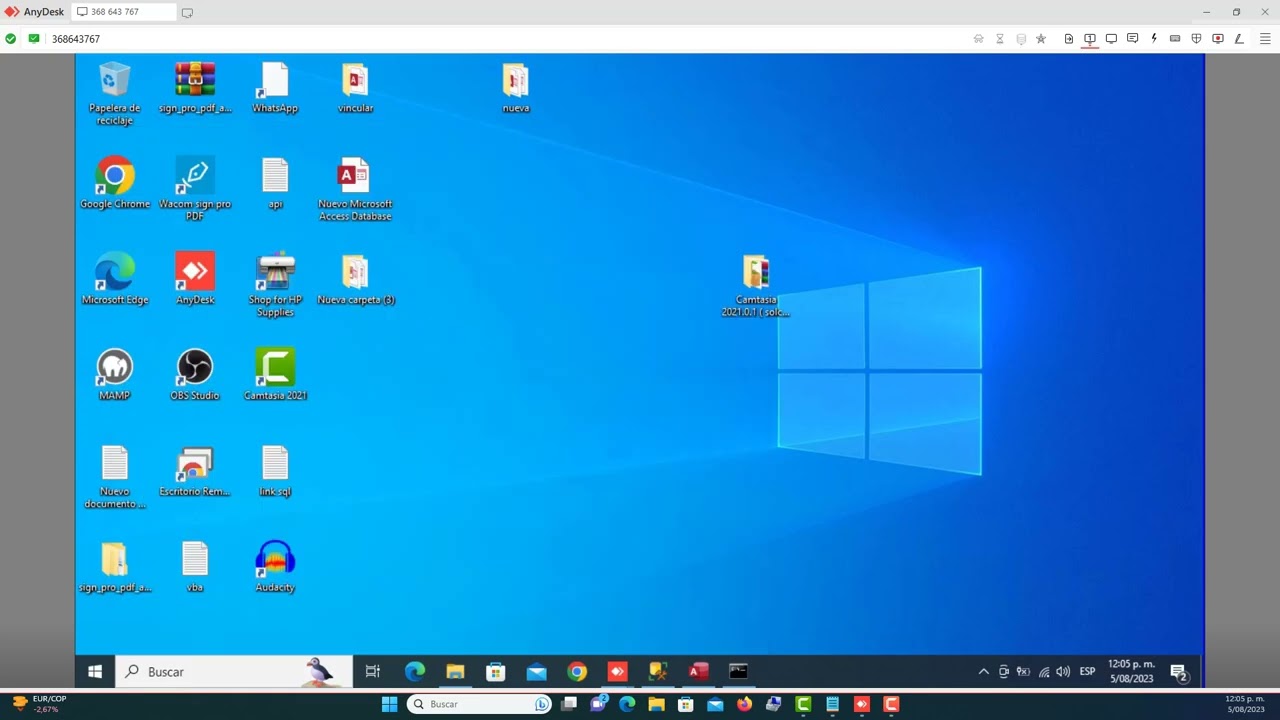Open the AnyDesk whiteboard pen tool
The image size is (1280, 720).
pyautogui.click(x=1239, y=39)
